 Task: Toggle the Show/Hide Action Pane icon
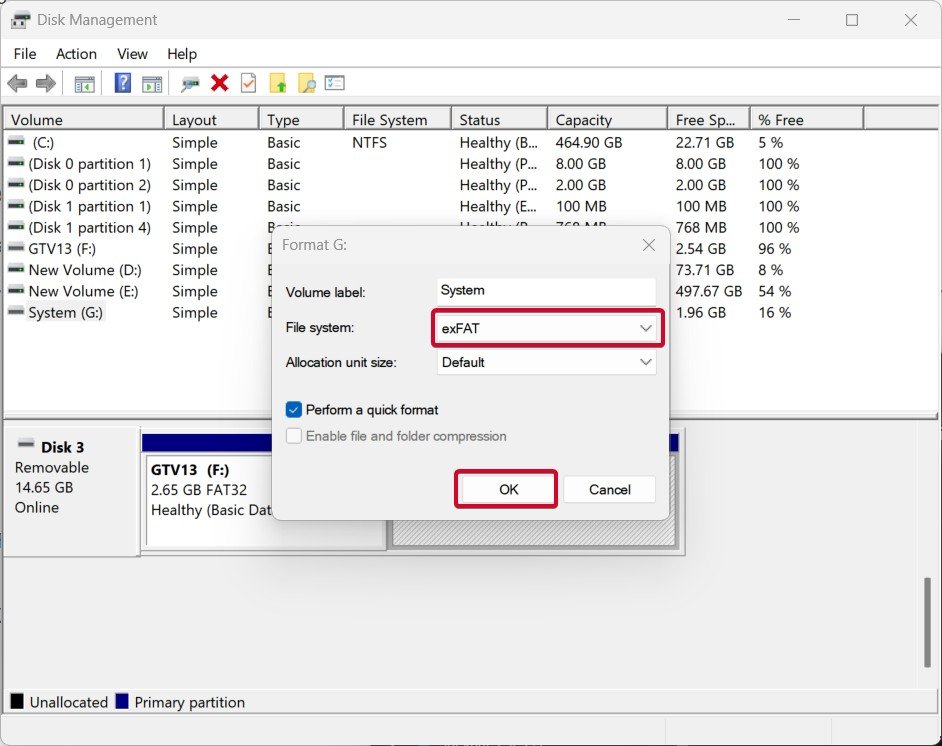[x=151, y=83]
